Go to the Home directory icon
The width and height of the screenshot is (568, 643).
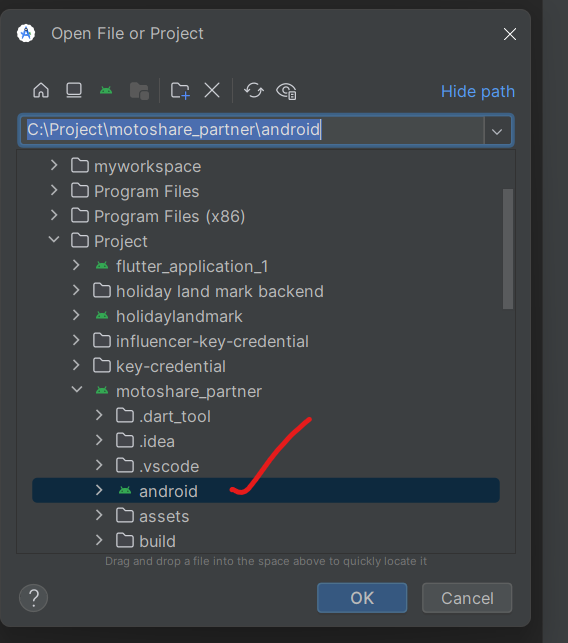pyautogui.click(x=41, y=91)
